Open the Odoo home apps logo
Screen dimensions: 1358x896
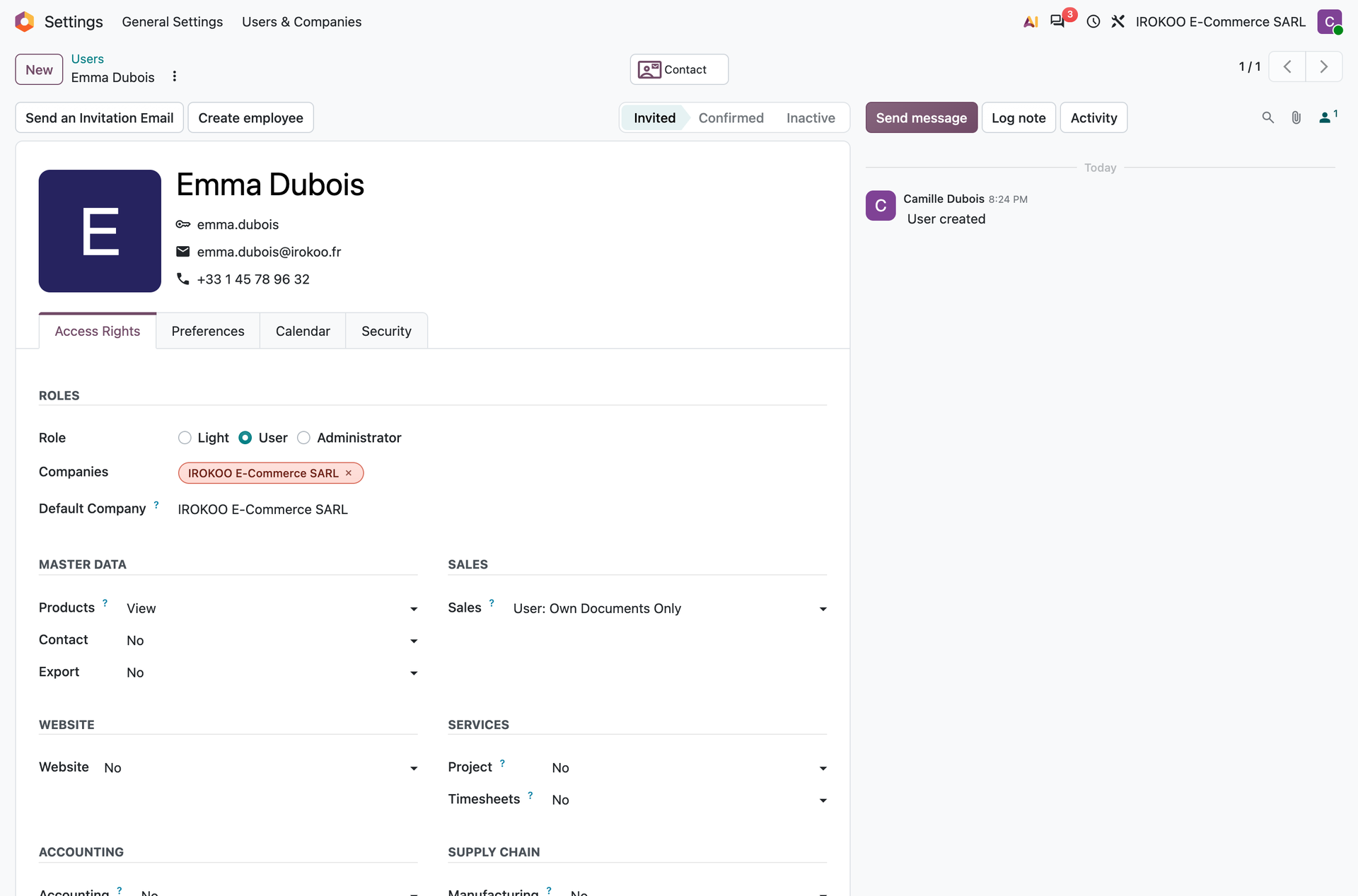[x=25, y=22]
